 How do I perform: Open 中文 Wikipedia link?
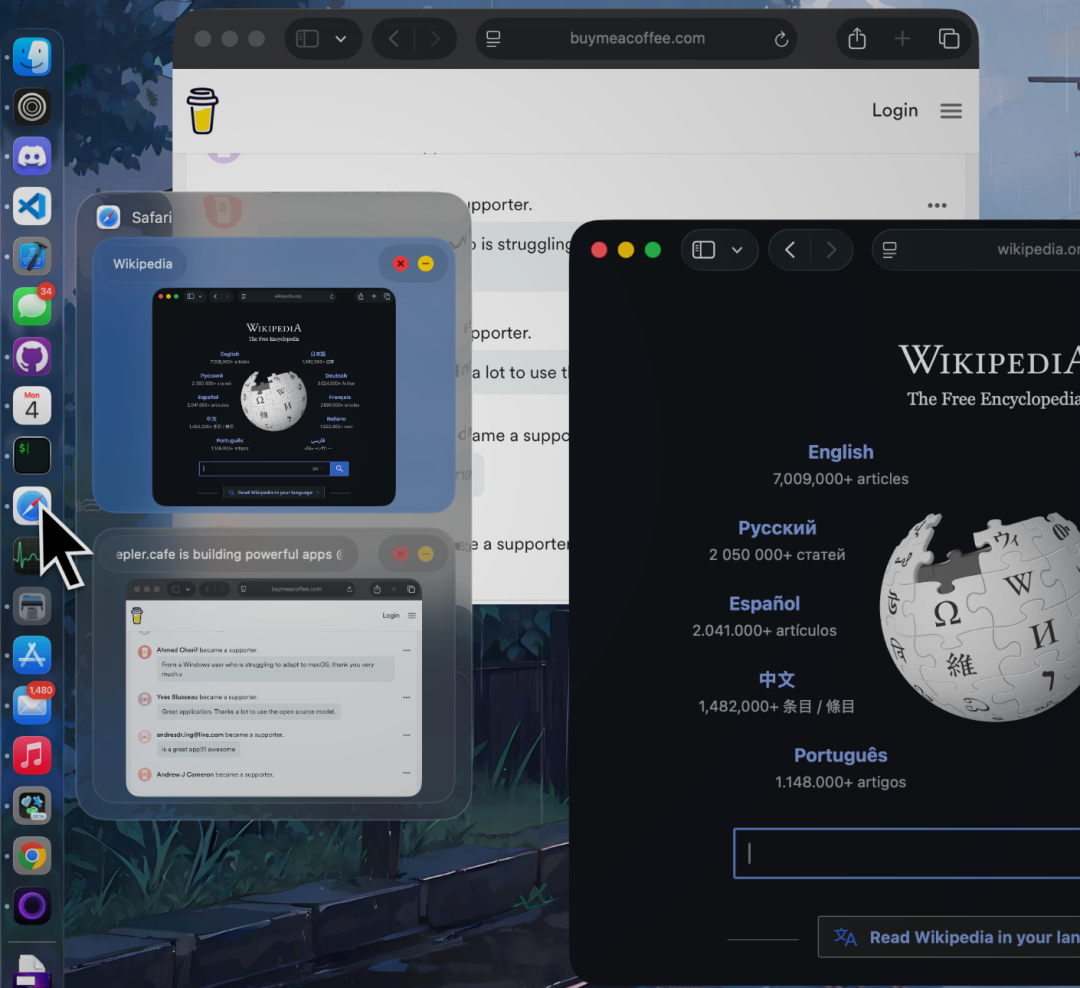tap(776, 679)
